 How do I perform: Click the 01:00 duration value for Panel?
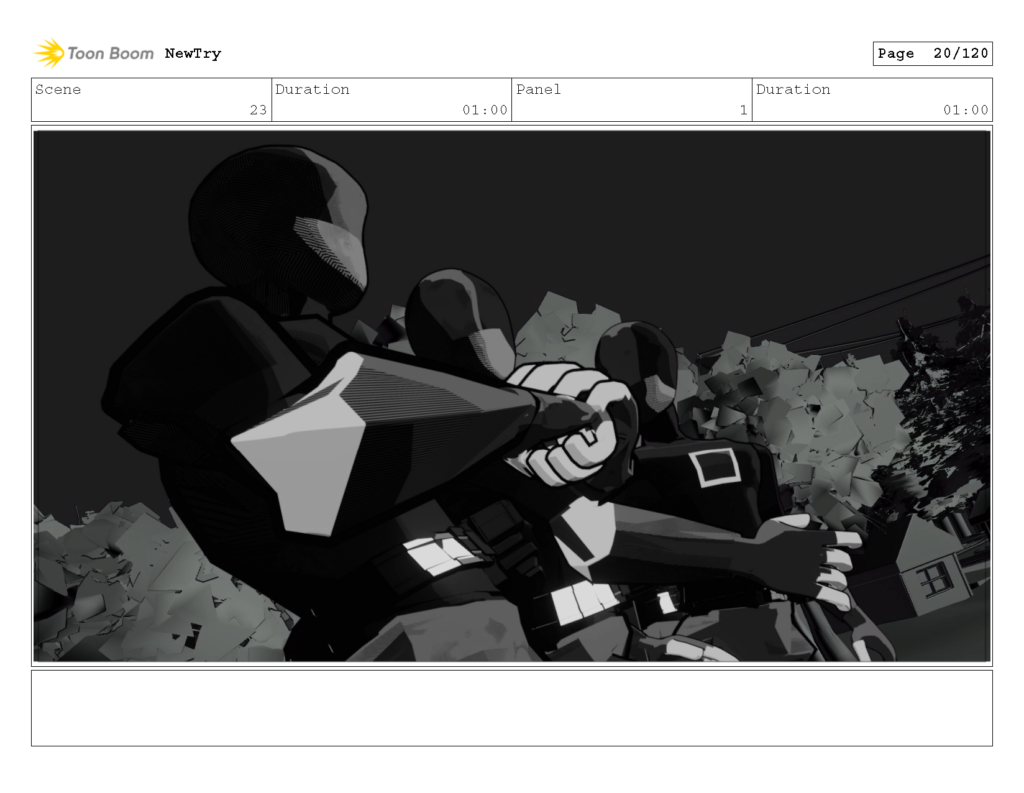click(x=968, y=111)
